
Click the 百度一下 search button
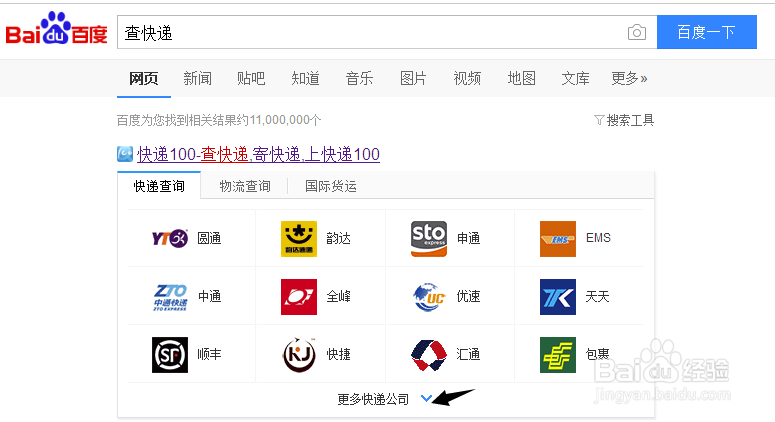pyautogui.click(x=707, y=32)
